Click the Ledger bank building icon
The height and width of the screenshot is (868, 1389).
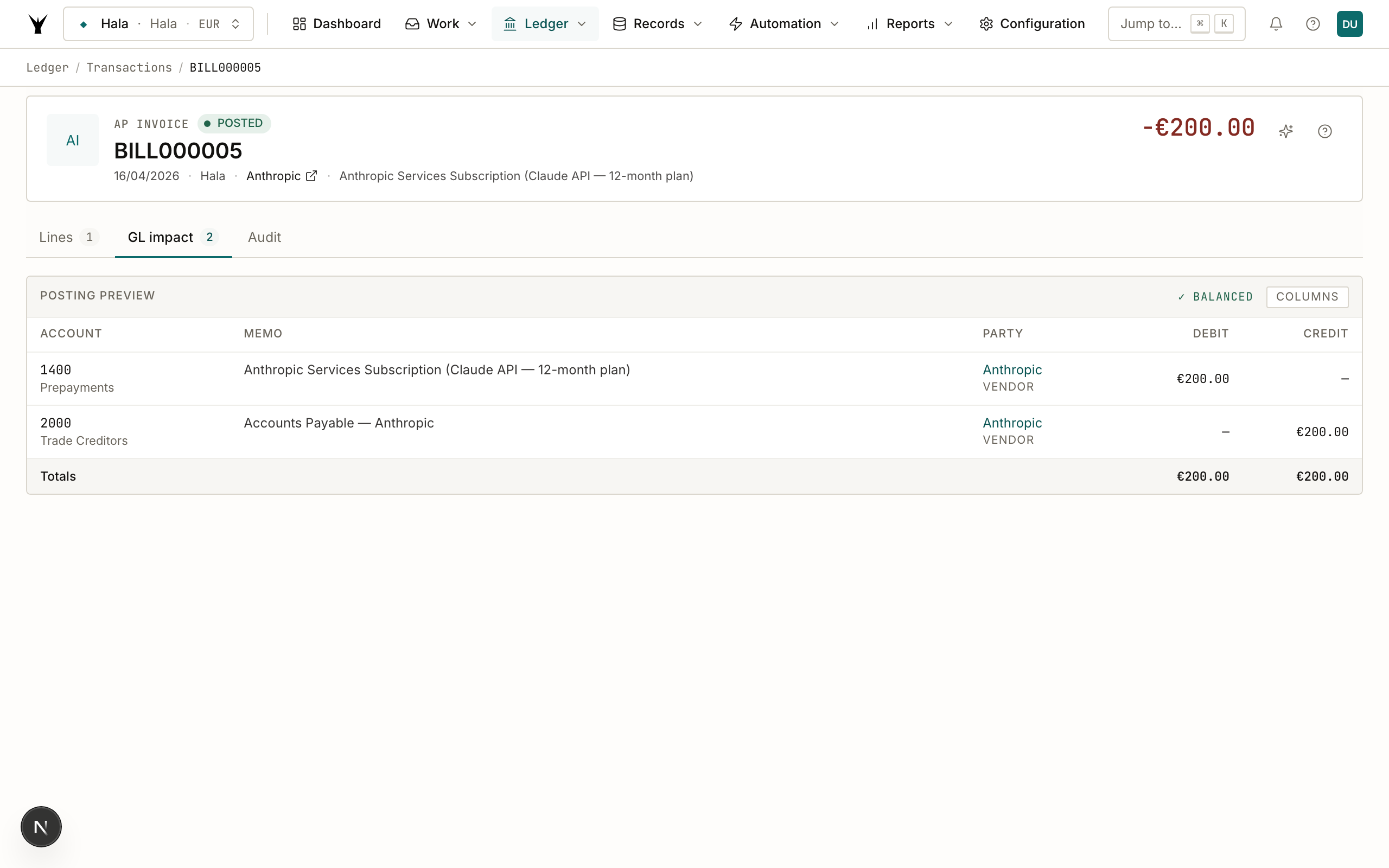pos(509,24)
